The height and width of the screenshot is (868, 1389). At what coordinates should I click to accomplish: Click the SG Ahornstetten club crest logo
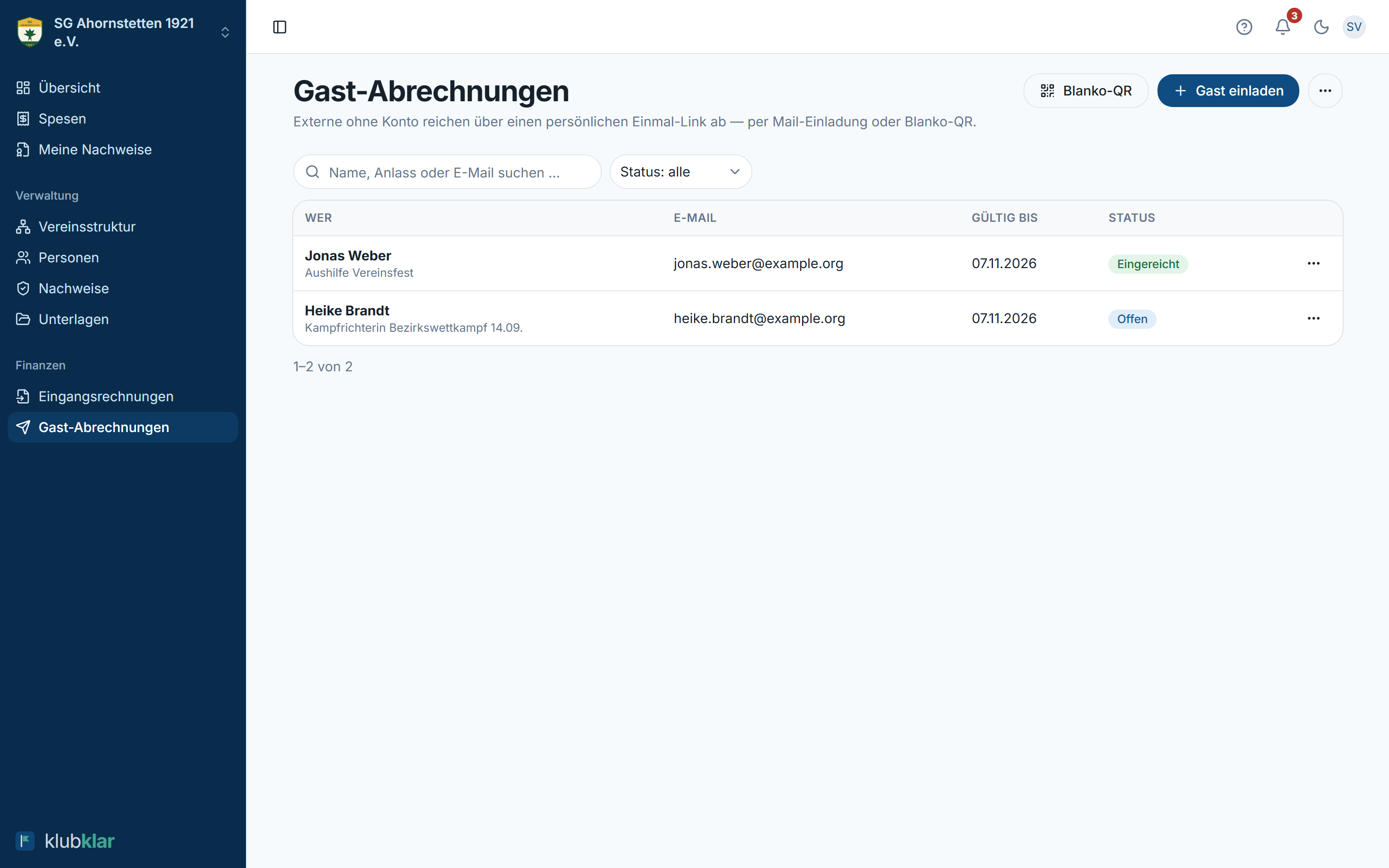[x=30, y=32]
